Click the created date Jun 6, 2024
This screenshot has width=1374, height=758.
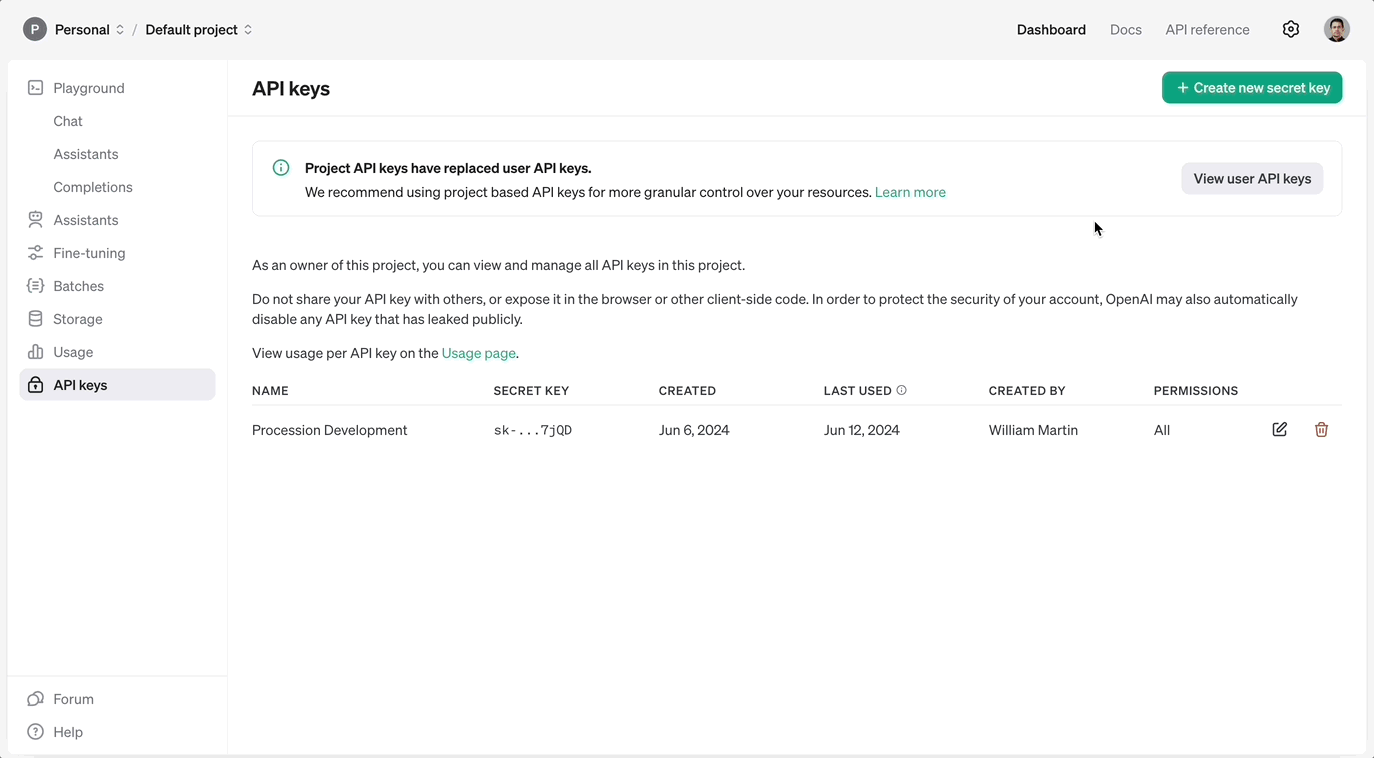(x=694, y=430)
